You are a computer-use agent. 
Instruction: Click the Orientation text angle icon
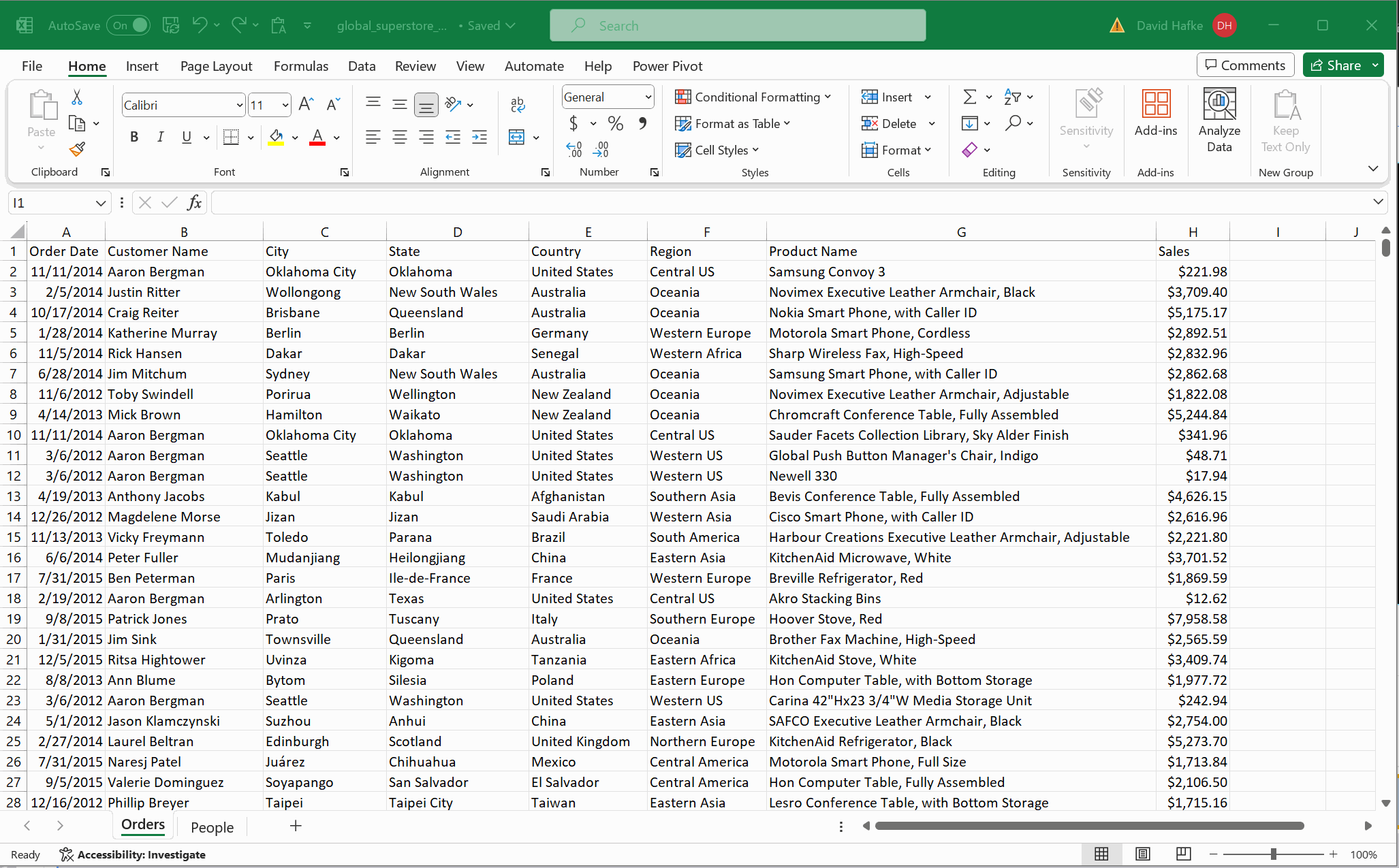click(453, 103)
